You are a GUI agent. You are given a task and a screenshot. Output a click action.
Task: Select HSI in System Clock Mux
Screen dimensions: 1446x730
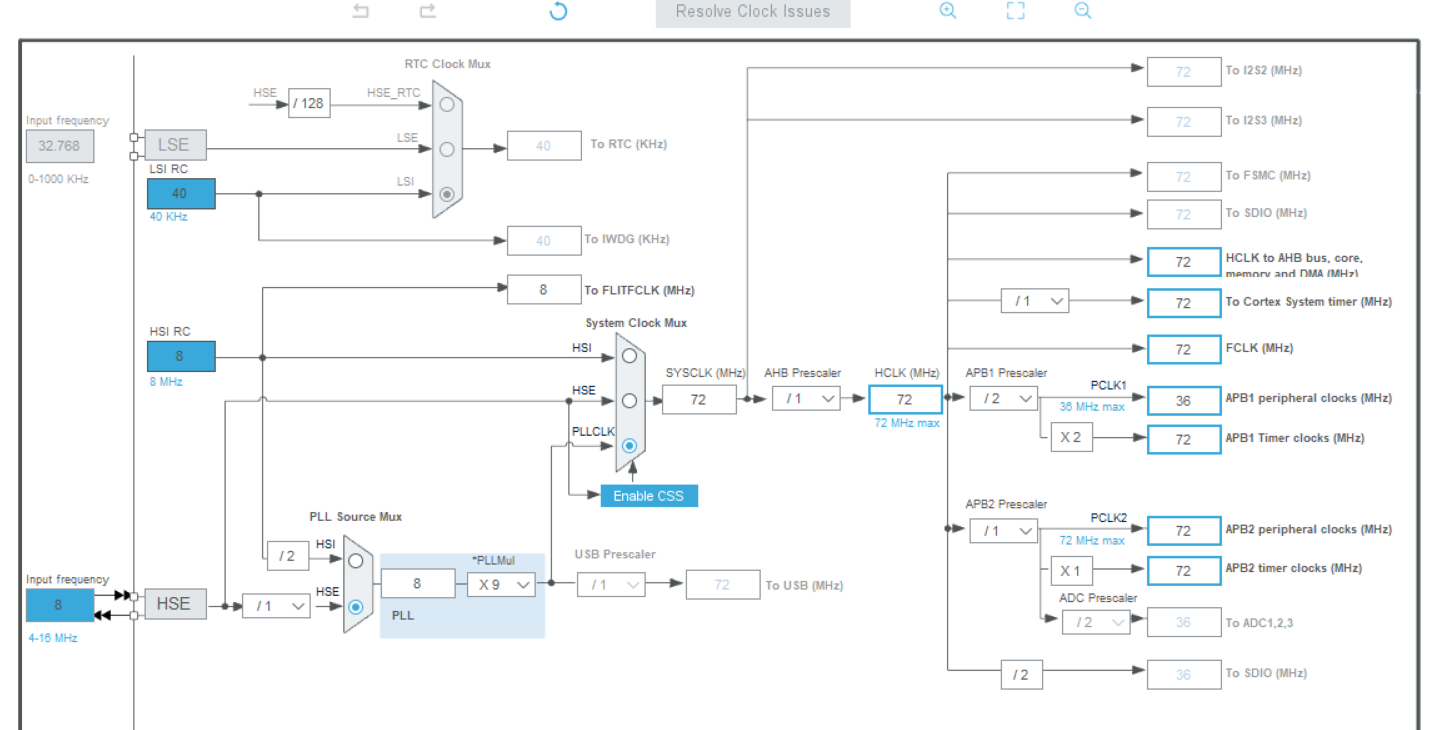(629, 355)
